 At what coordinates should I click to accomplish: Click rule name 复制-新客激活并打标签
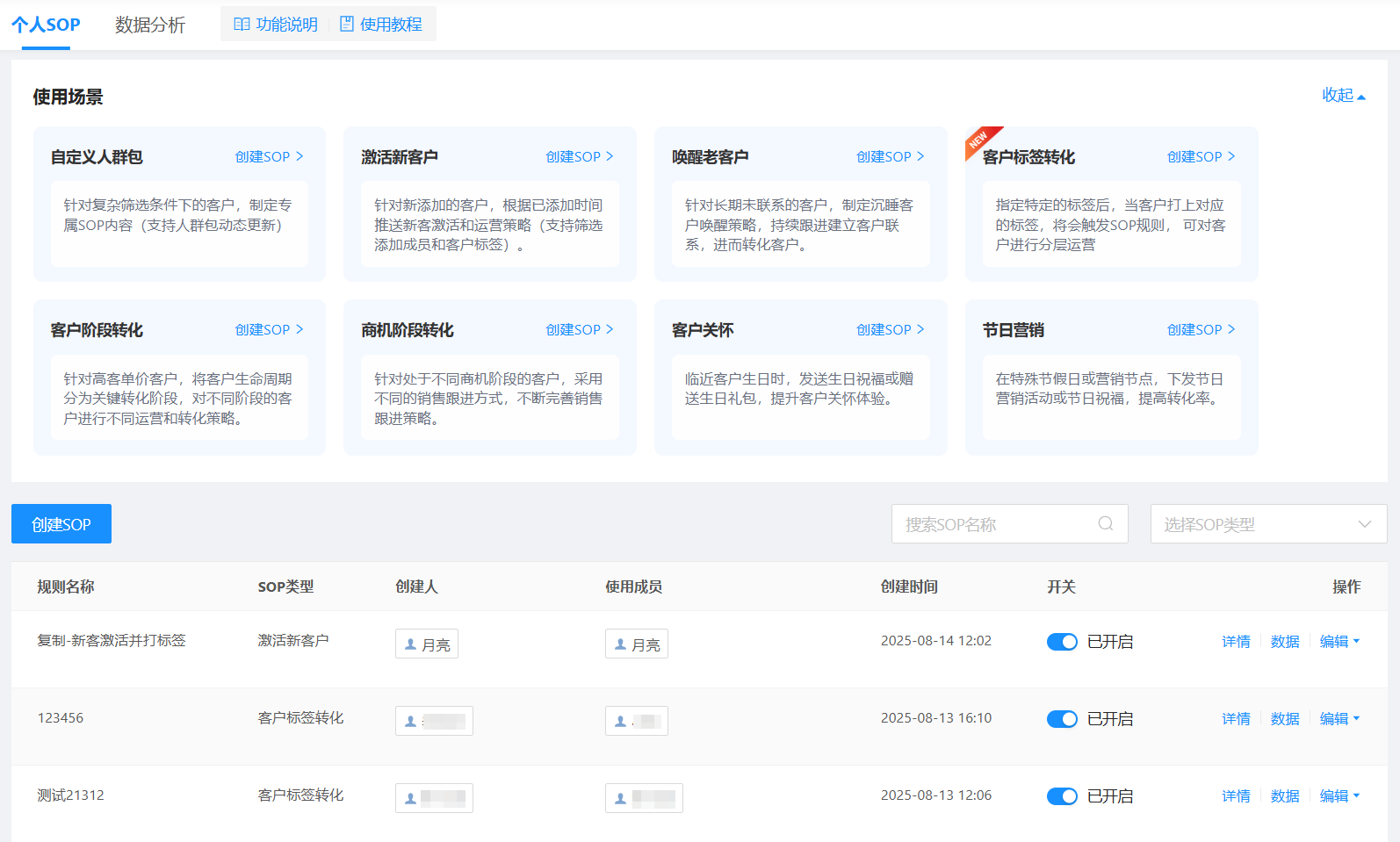[x=112, y=640]
